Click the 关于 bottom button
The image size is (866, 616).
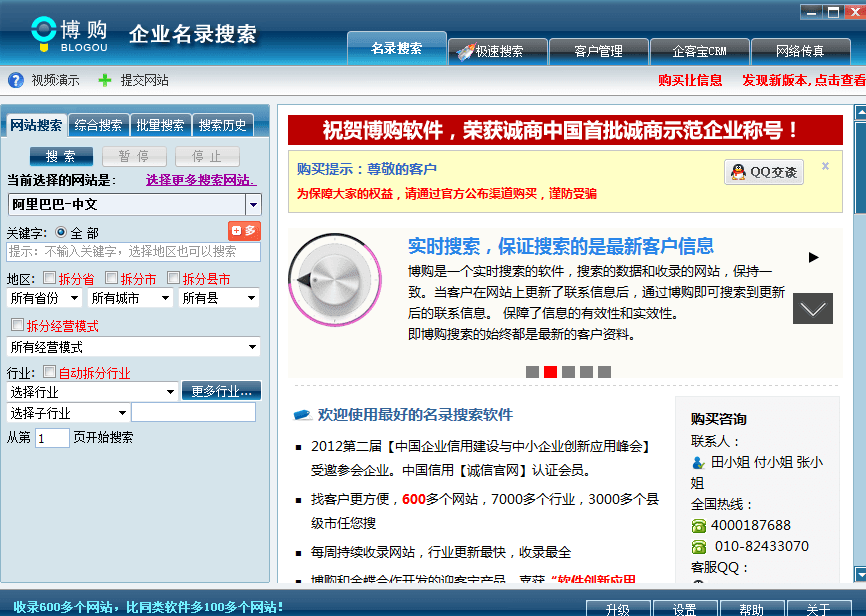pos(819,609)
